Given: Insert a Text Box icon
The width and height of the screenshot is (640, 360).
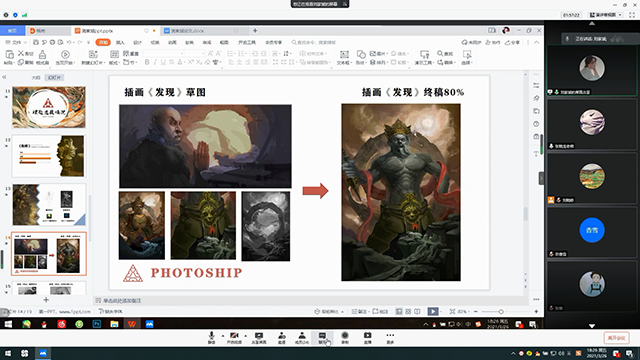Looking at the screenshot, I should (x=344, y=54).
